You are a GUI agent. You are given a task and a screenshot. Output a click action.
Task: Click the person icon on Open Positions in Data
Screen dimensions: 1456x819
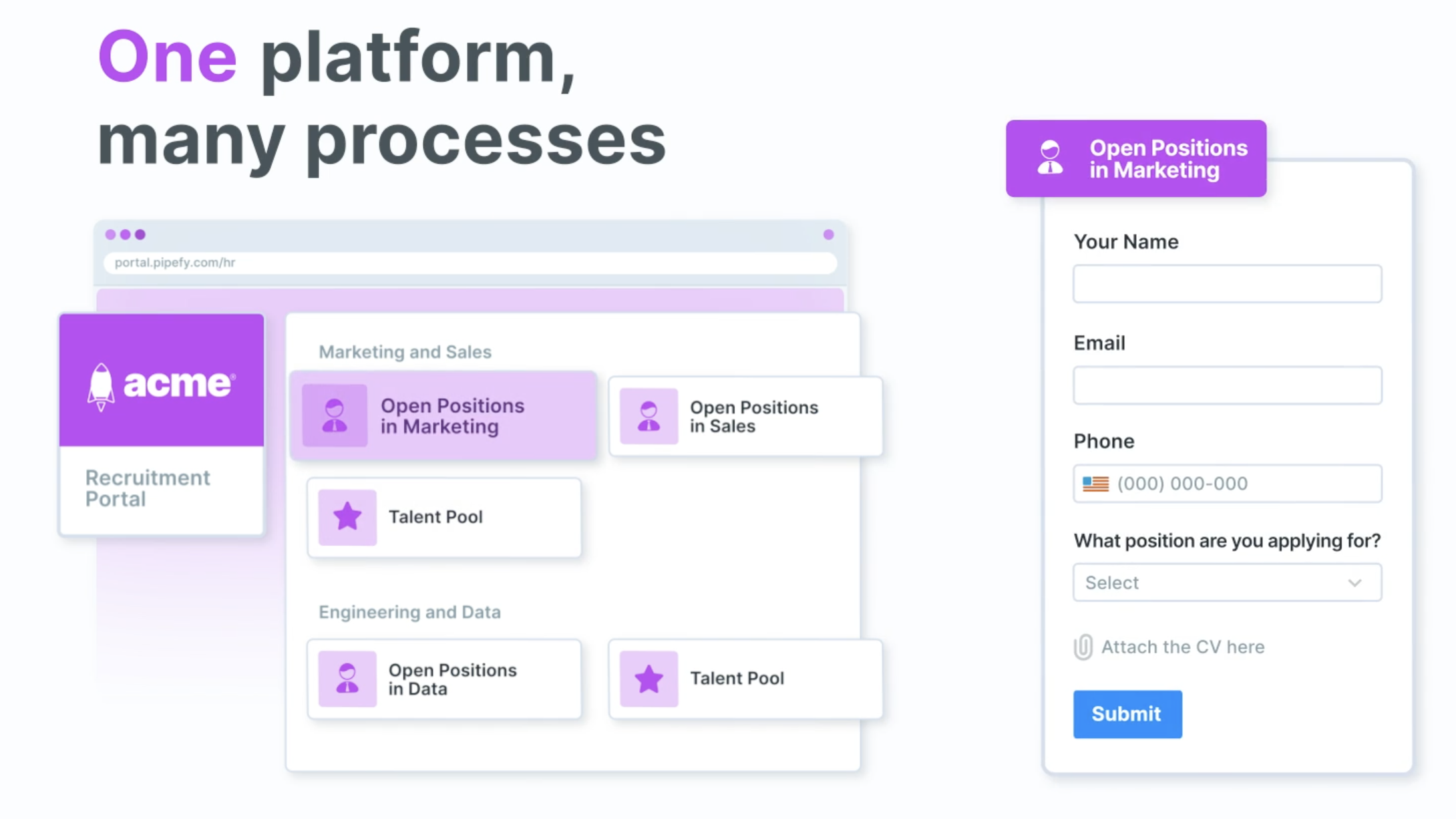coord(347,679)
